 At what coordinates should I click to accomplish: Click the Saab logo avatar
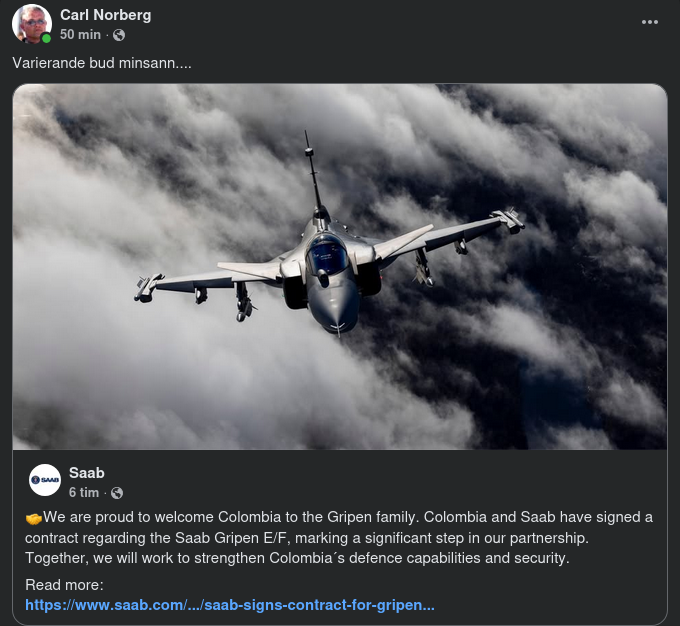tap(45, 480)
